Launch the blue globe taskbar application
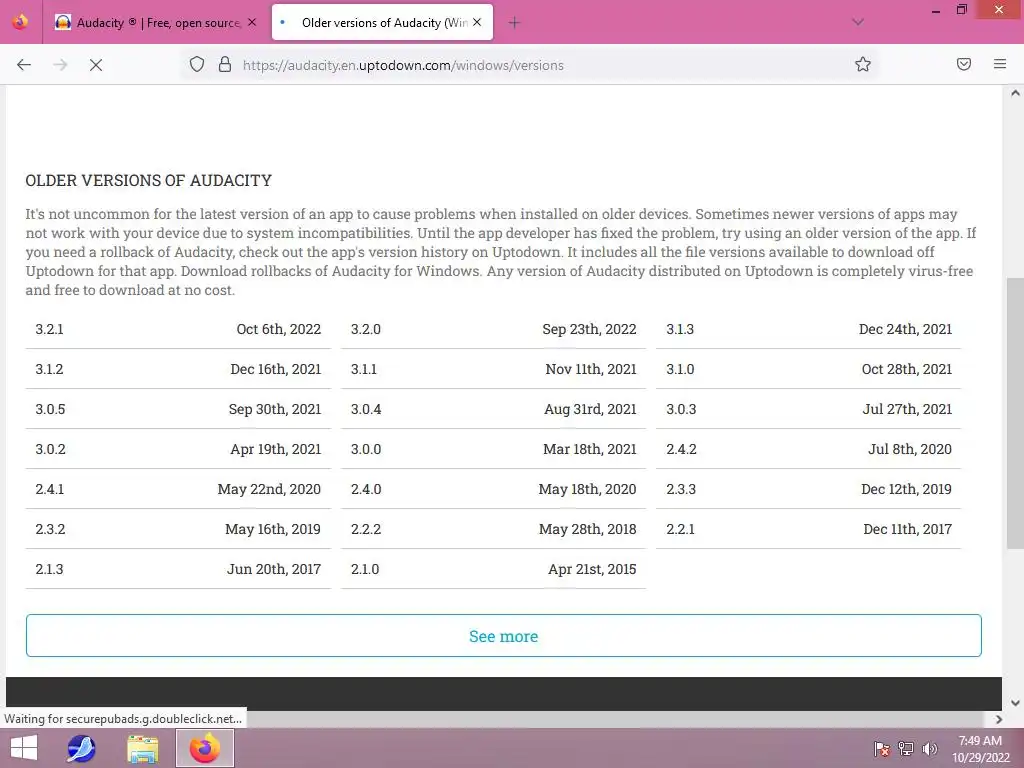The width and height of the screenshot is (1024, 768). pyautogui.click(x=81, y=748)
